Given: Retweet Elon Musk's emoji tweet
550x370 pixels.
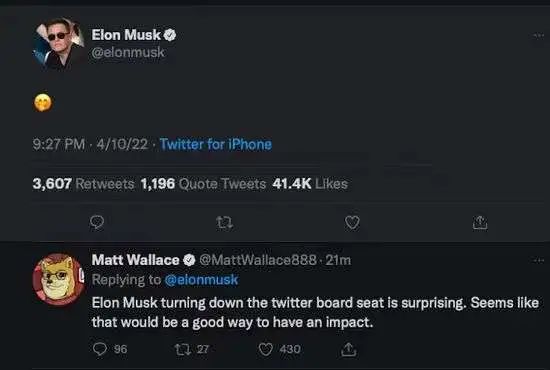Looking at the screenshot, I should [224, 223].
